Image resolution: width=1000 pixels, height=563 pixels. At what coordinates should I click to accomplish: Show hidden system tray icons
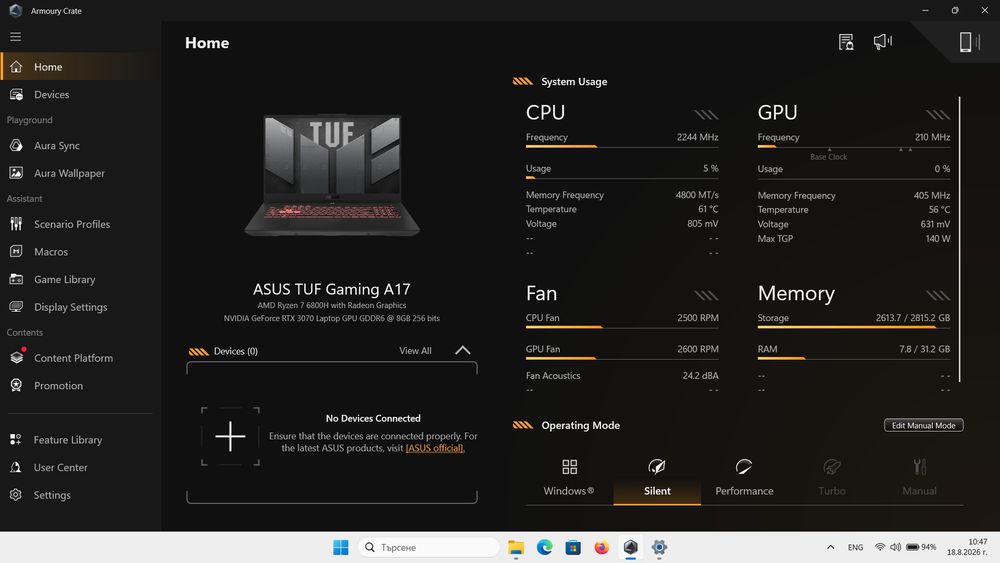pyautogui.click(x=830, y=547)
